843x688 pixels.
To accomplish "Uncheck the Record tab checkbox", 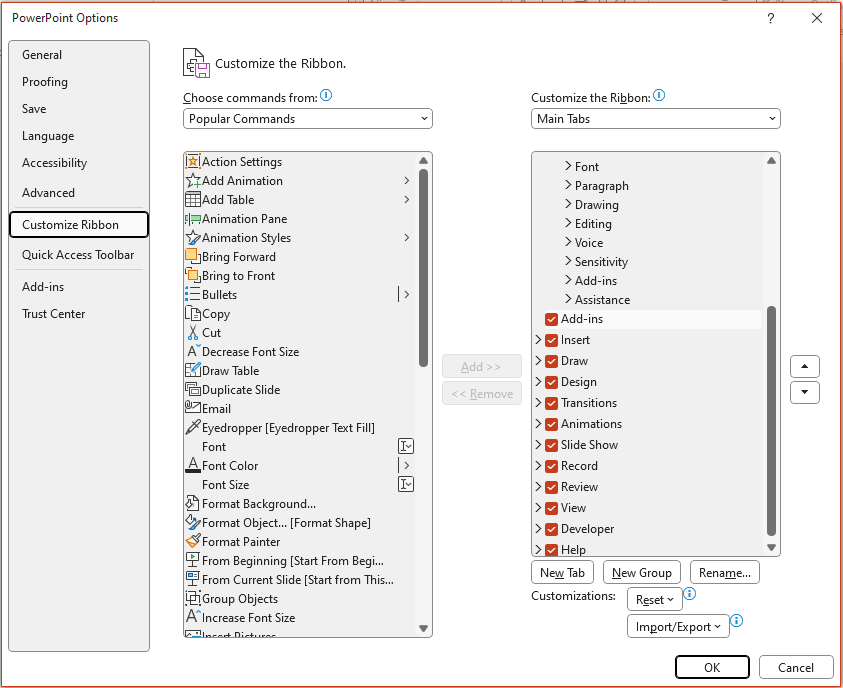I will point(551,466).
